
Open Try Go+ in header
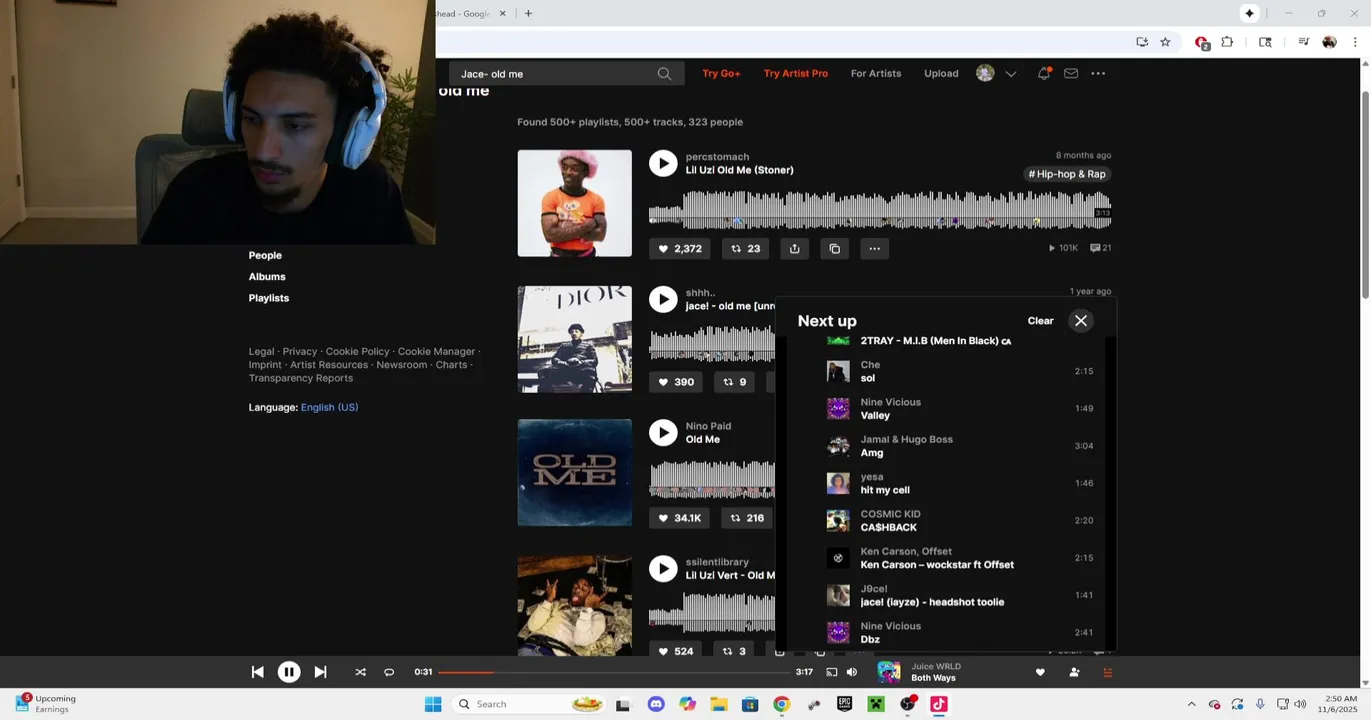click(721, 73)
